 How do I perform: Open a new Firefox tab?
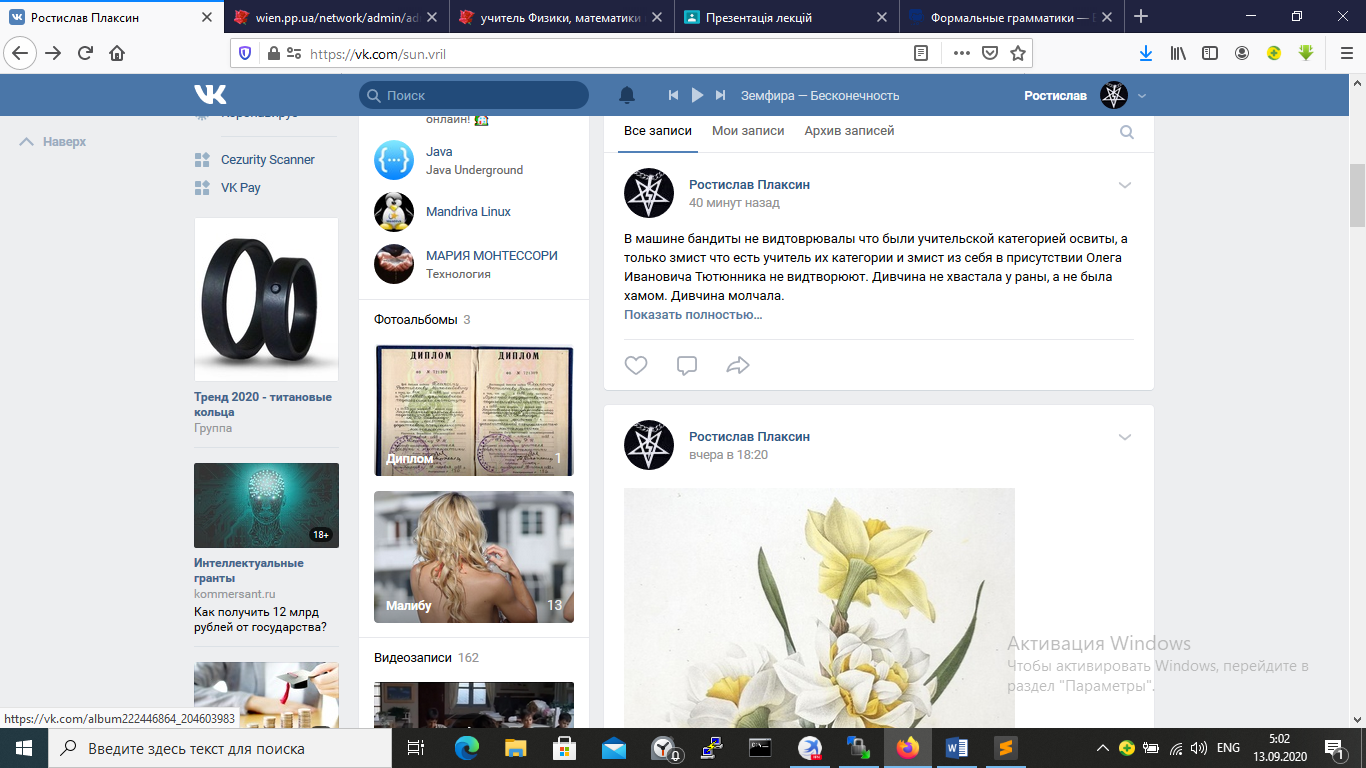coord(1141,17)
